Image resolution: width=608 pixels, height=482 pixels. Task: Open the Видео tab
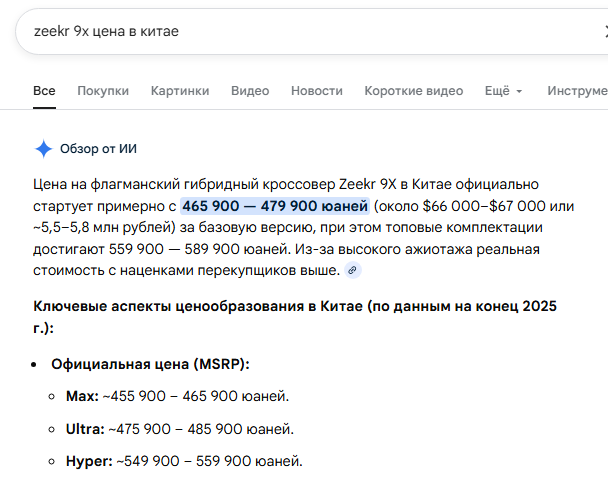[x=250, y=91]
